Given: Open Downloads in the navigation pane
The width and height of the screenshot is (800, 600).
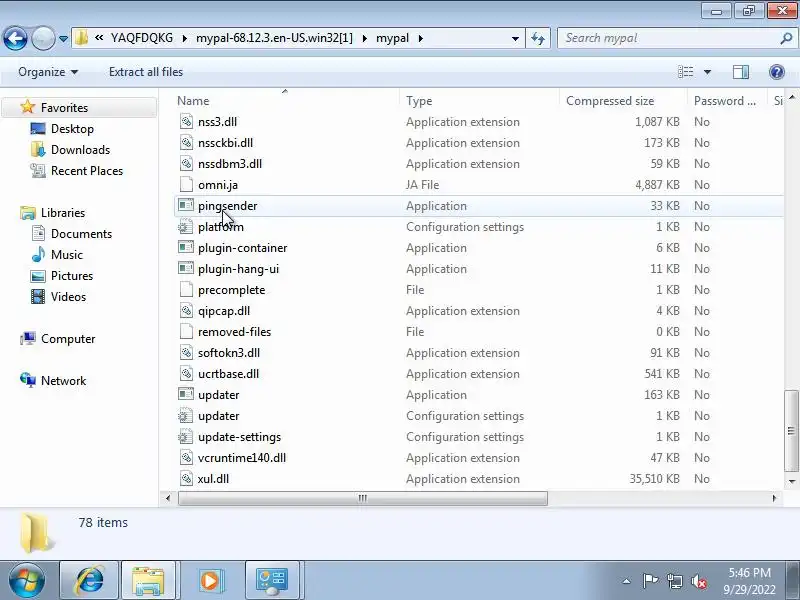Looking at the screenshot, I should (80, 149).
